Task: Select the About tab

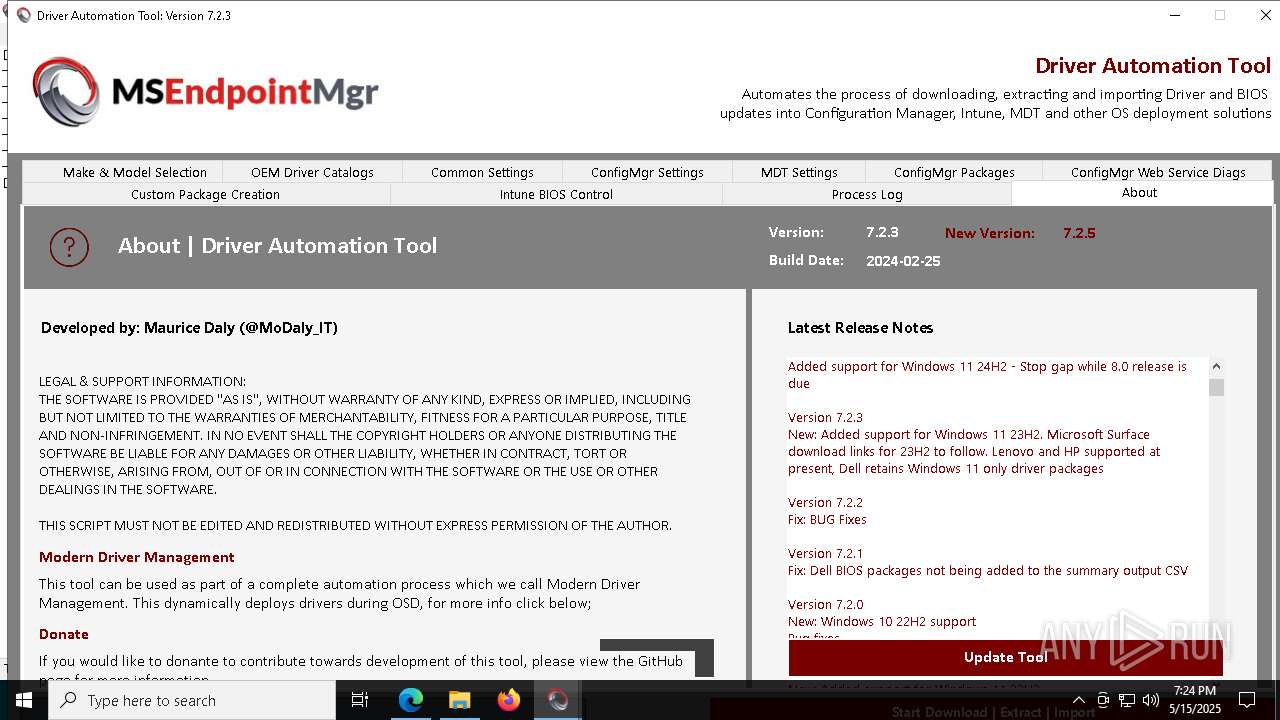Action: point(1139,193)
